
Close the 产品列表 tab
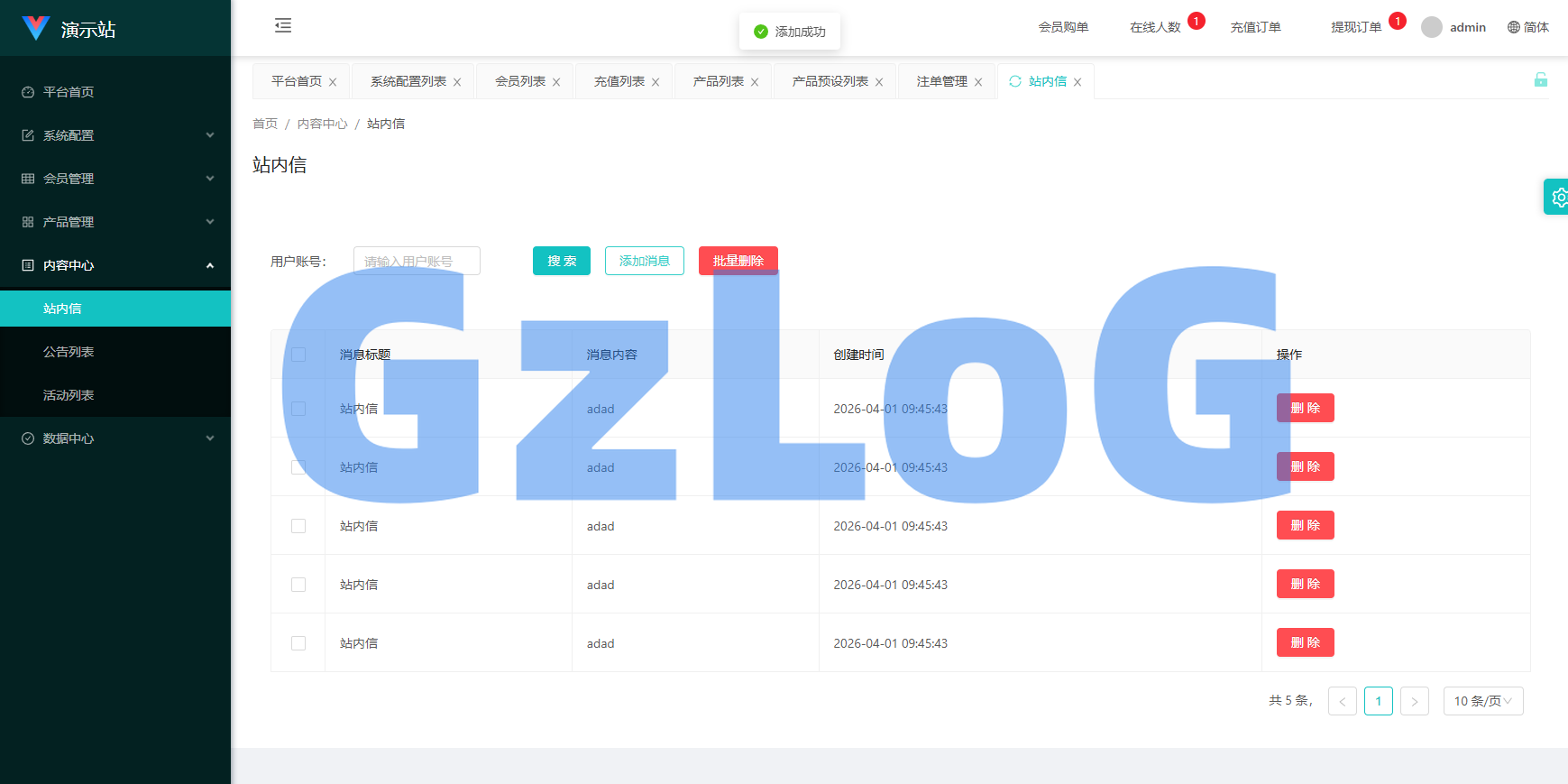pos(755,82)
